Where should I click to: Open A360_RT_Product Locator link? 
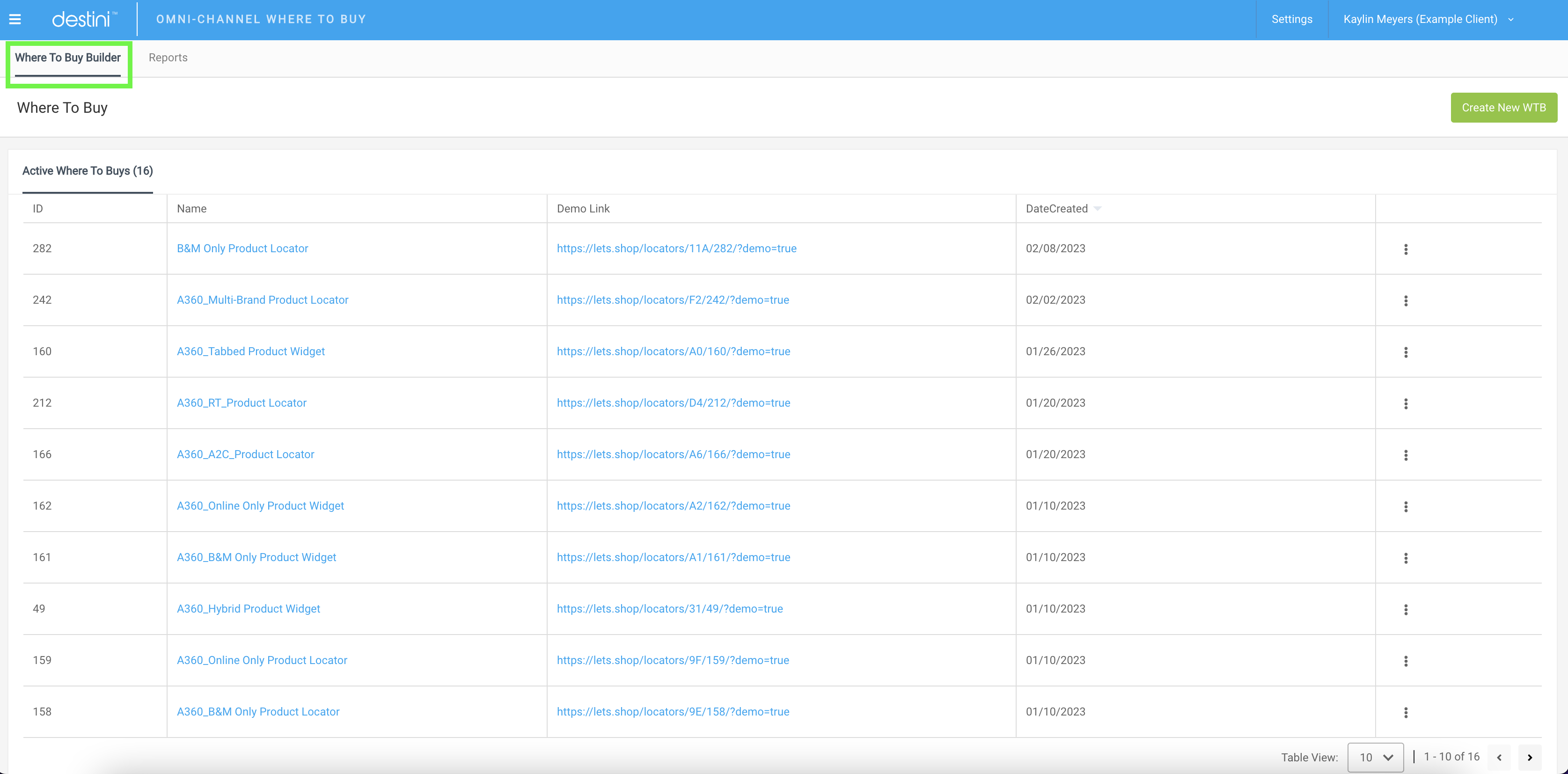click(x=242, y=403)
